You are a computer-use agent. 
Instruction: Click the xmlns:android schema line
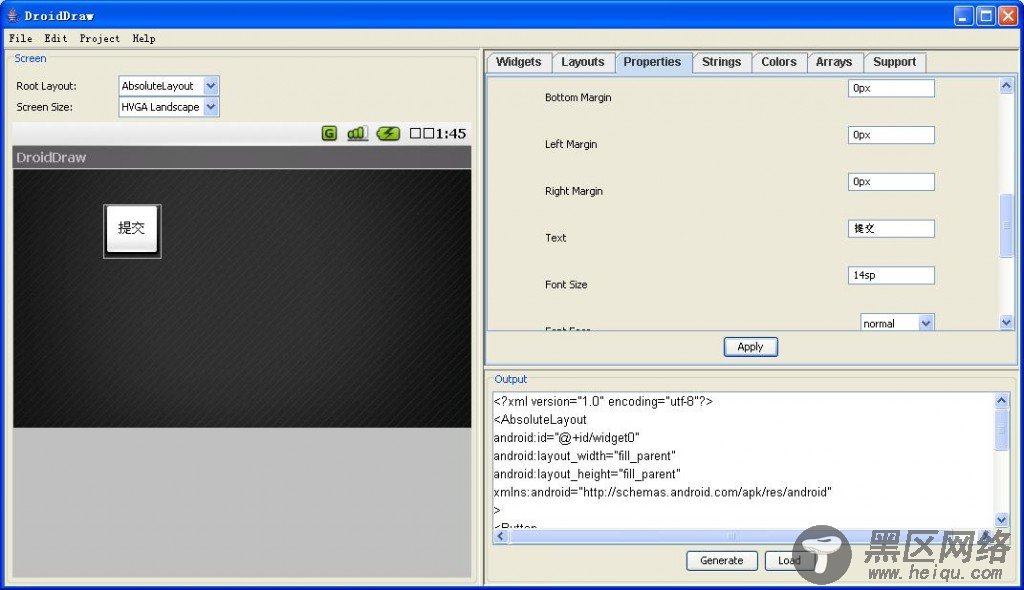tap(662, 492)
